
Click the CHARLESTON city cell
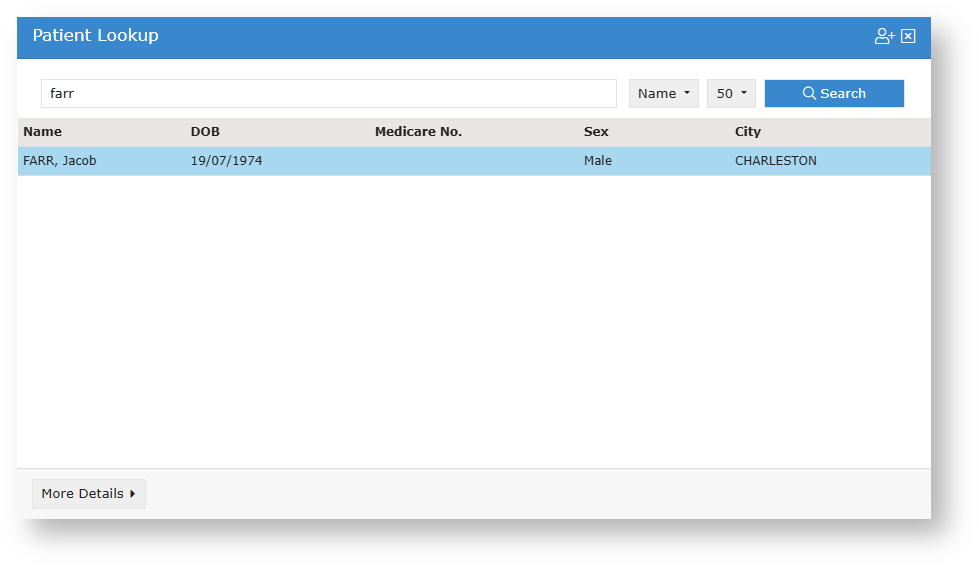point(775,161)
